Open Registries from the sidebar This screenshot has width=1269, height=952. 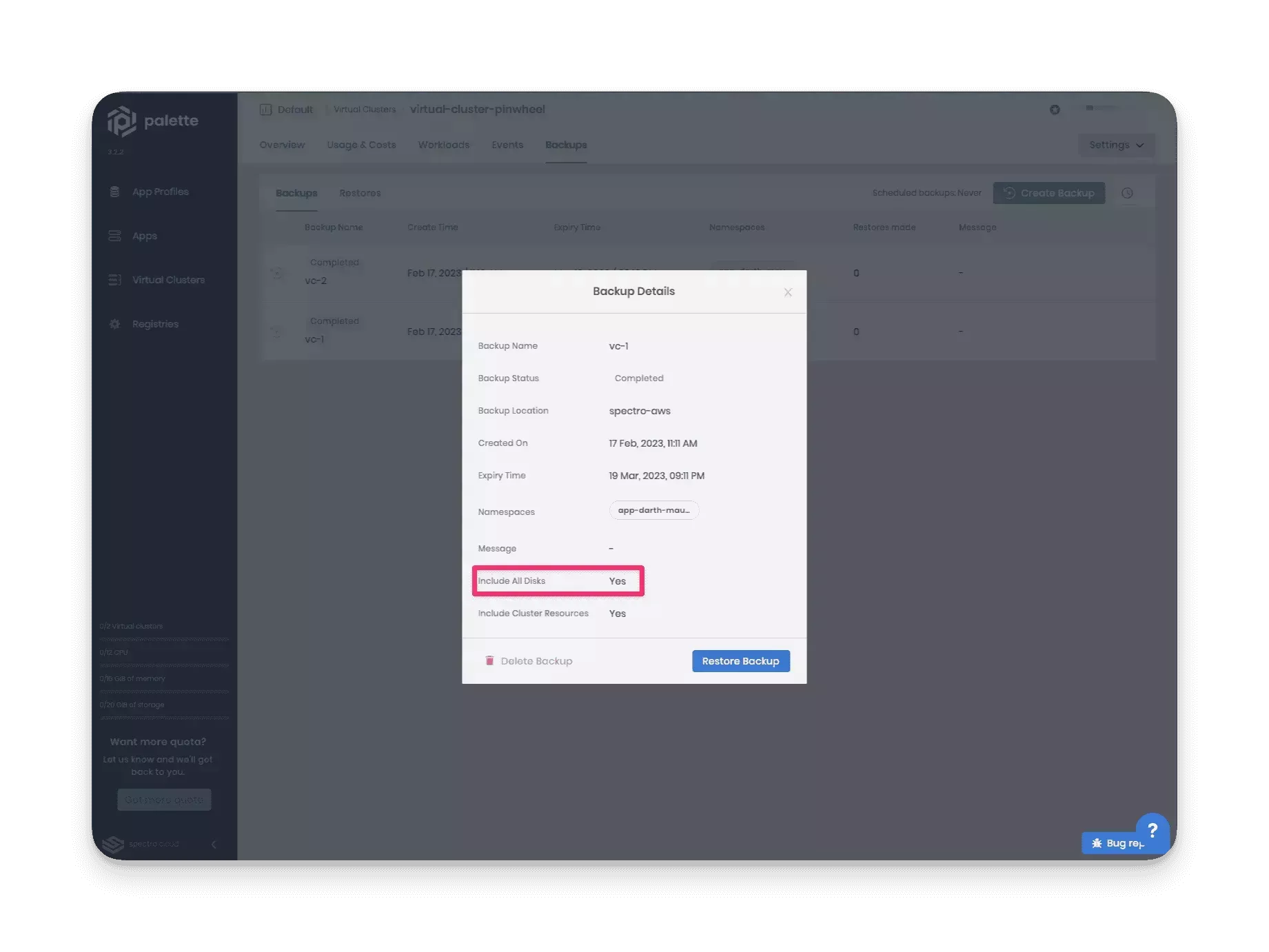155,324
